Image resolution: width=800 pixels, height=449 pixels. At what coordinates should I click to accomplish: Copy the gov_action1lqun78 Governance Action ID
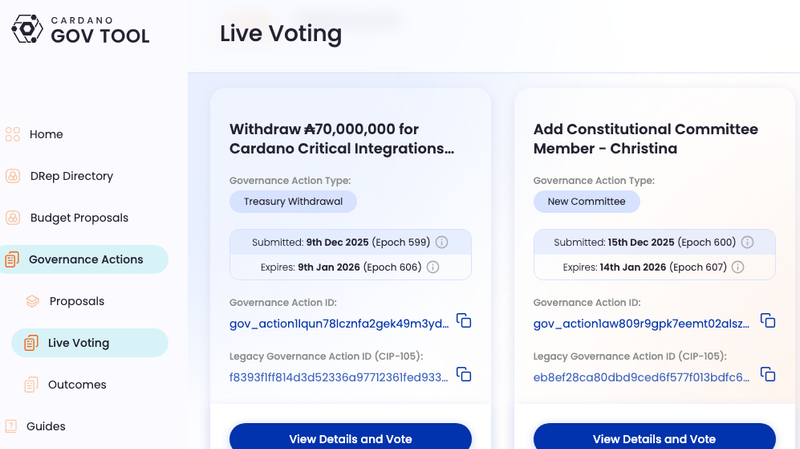point(464,321)
